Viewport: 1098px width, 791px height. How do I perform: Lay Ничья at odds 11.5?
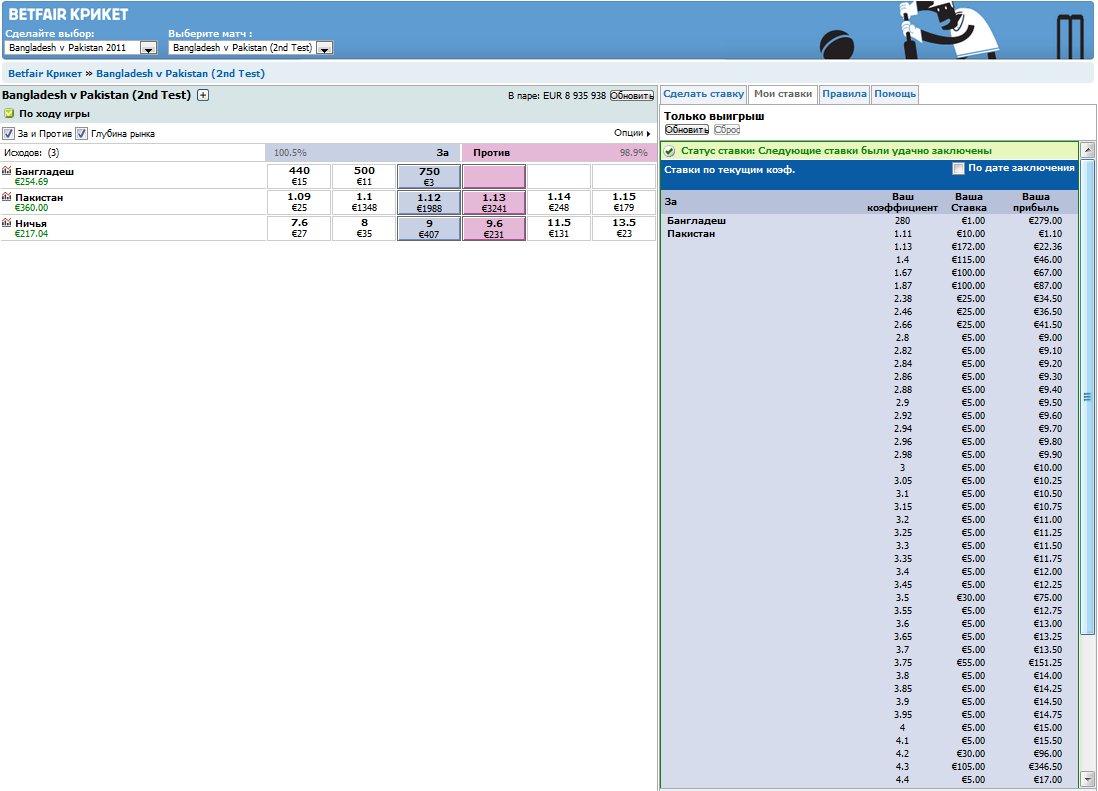559,228
